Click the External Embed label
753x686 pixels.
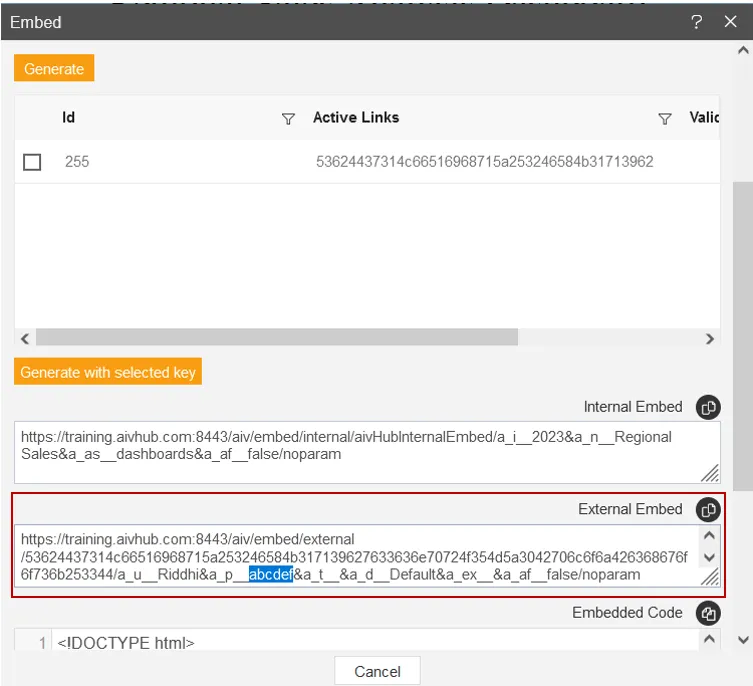click(x=630, y=509)
